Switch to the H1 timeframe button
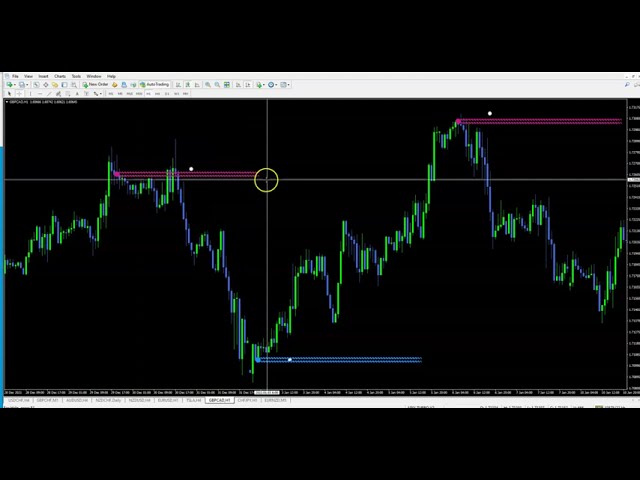This screenshot has width=640, height=480. pyautogui.click(x=151, y=94)
